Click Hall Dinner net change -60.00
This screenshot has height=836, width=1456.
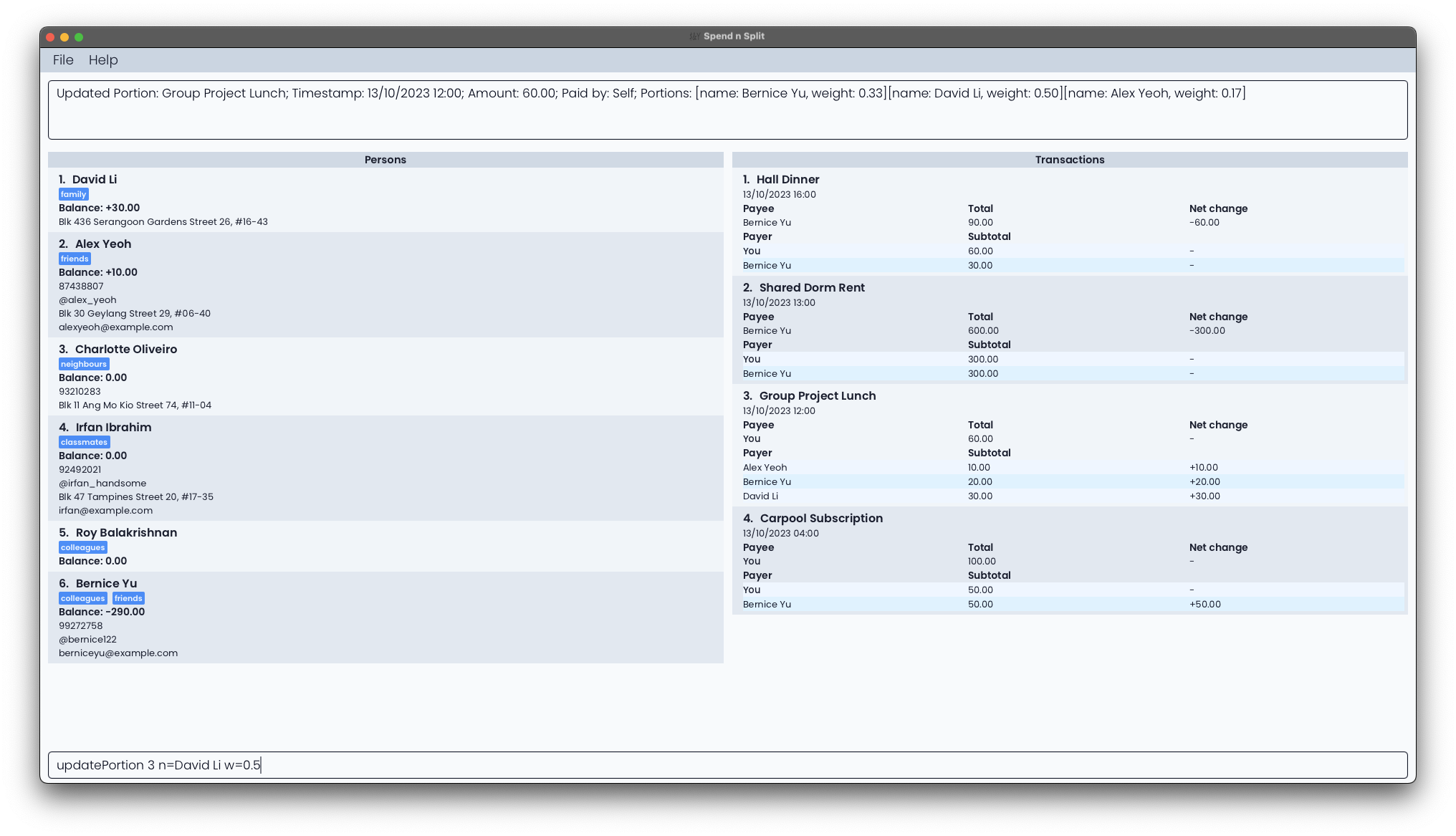coord(1204,222)
